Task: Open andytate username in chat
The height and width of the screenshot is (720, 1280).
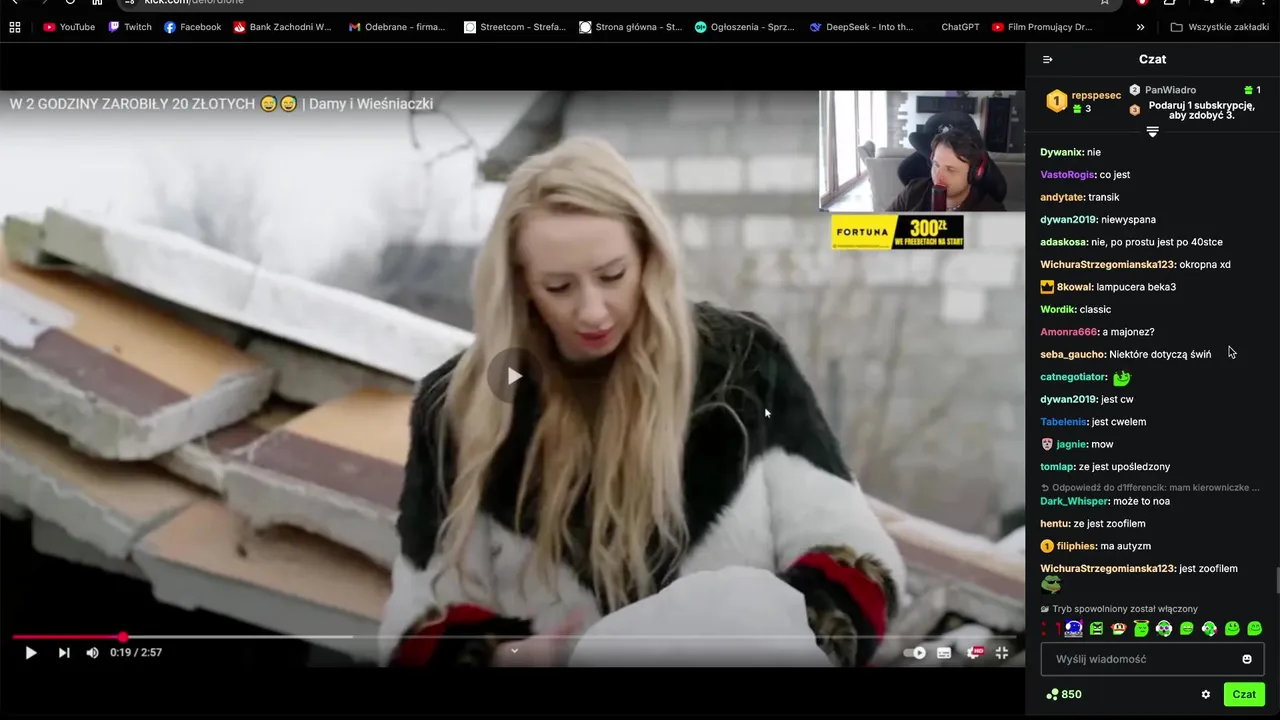Action: (x=1062, y=197)
